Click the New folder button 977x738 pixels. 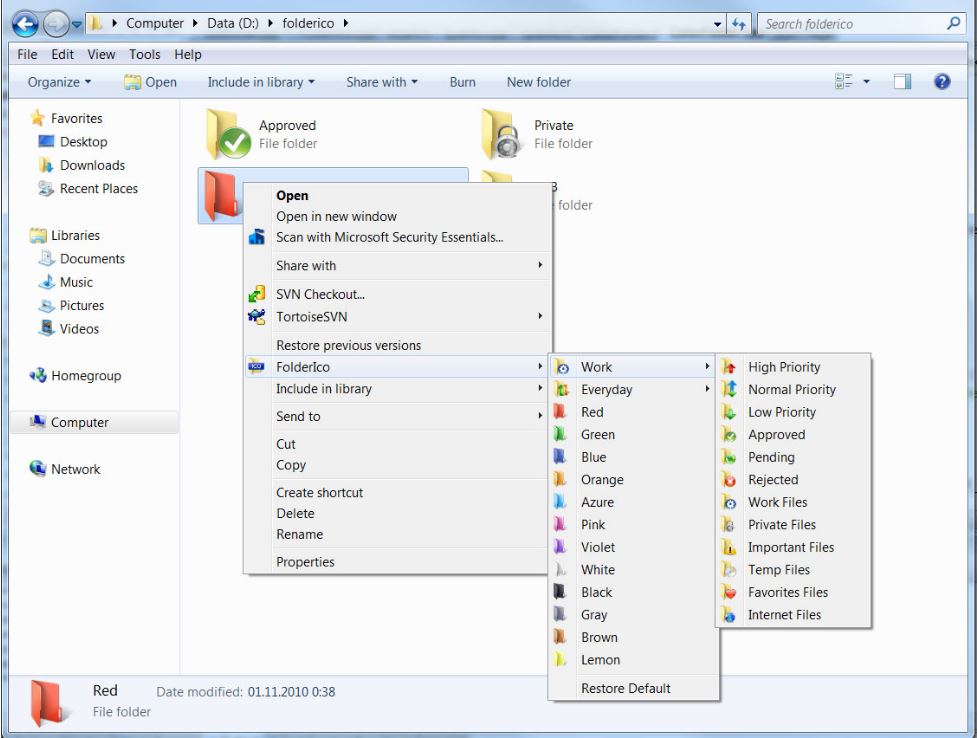point(538,82)
